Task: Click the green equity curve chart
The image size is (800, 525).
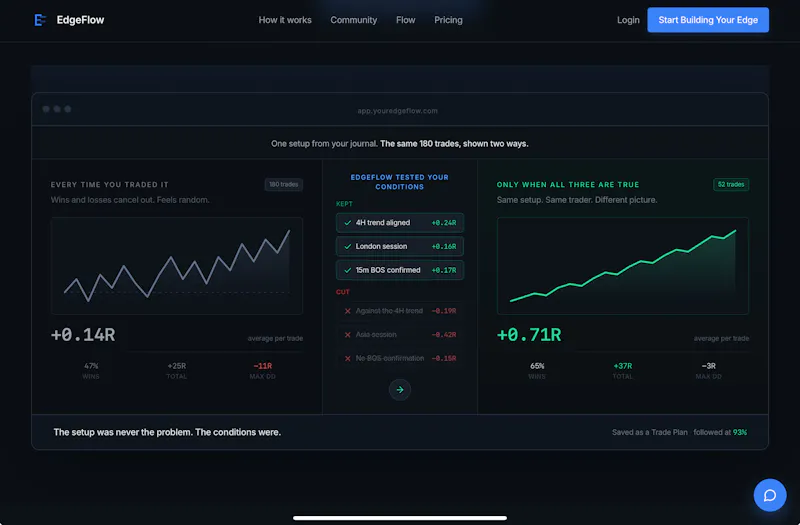Action: pyautogui.click(x=622, y=266)
